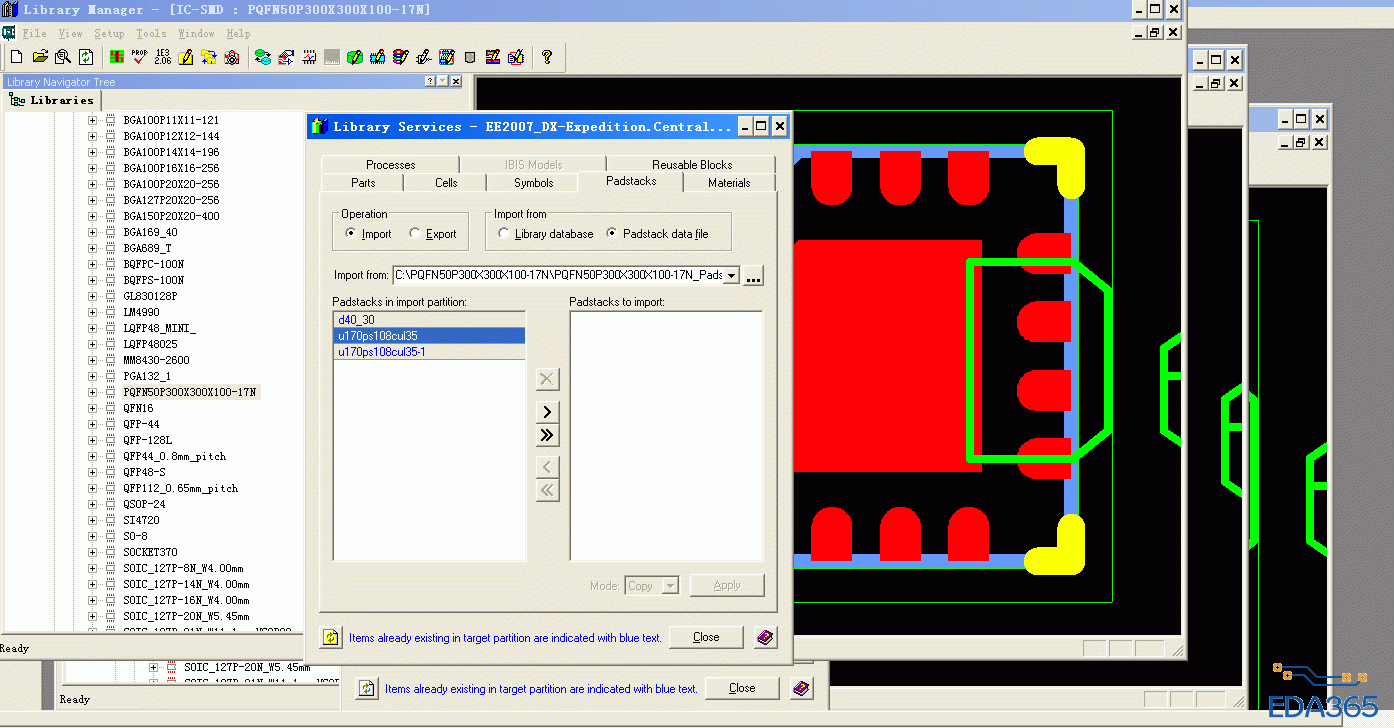Click the PROP property verification icon

[139, 57]
